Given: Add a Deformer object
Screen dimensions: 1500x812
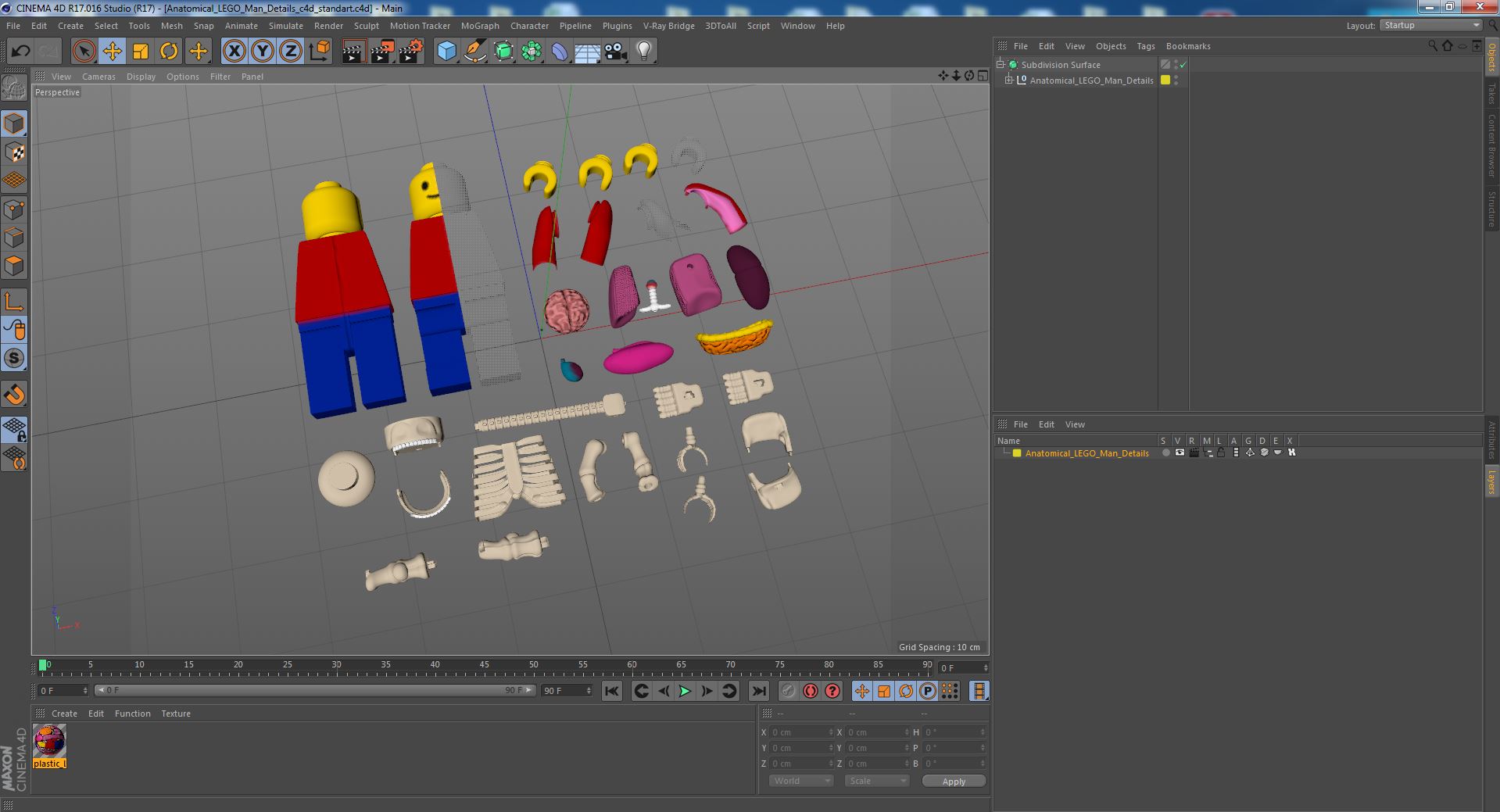Looking at the screenshot, I should [x=560, y=52].
